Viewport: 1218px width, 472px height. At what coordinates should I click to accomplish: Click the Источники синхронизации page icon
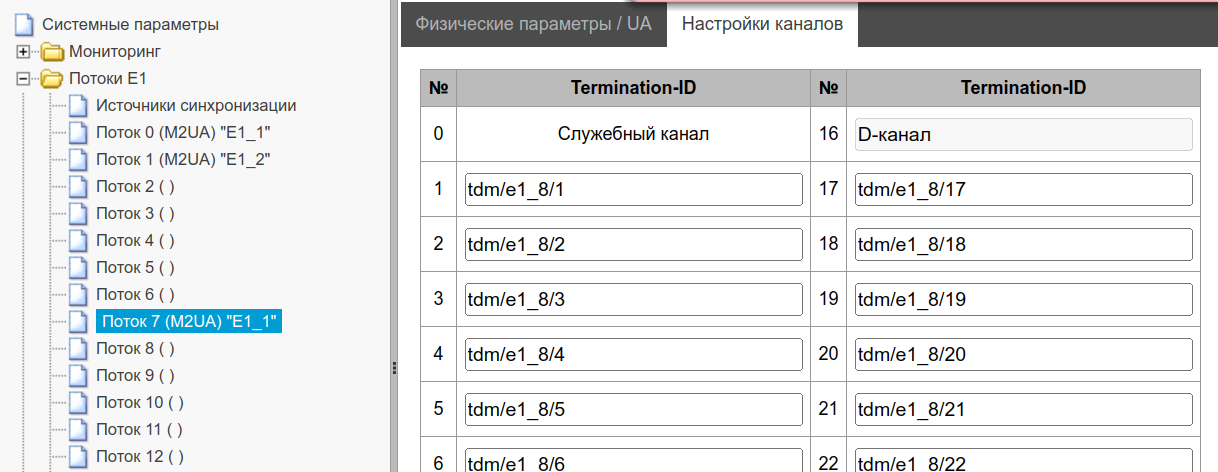point(79,105)
